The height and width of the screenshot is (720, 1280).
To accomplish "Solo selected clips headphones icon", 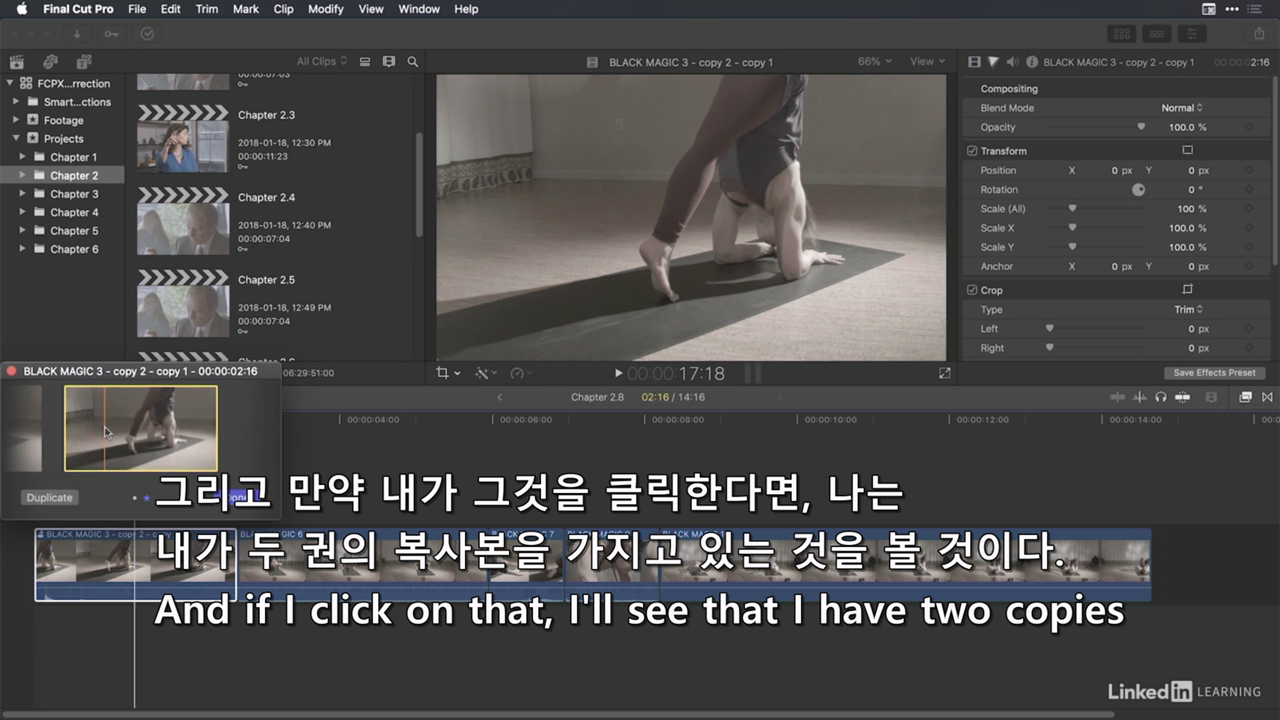I will [1160, 397].
